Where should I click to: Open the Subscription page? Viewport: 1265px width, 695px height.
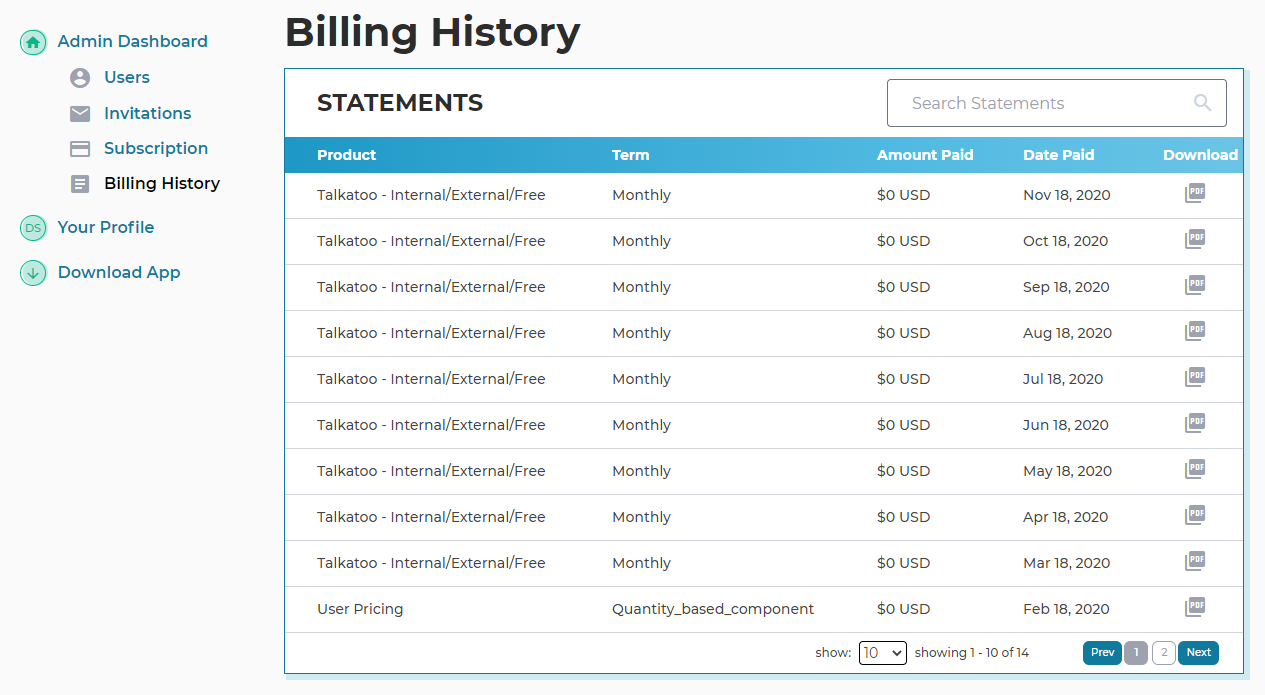pos(156,149)
